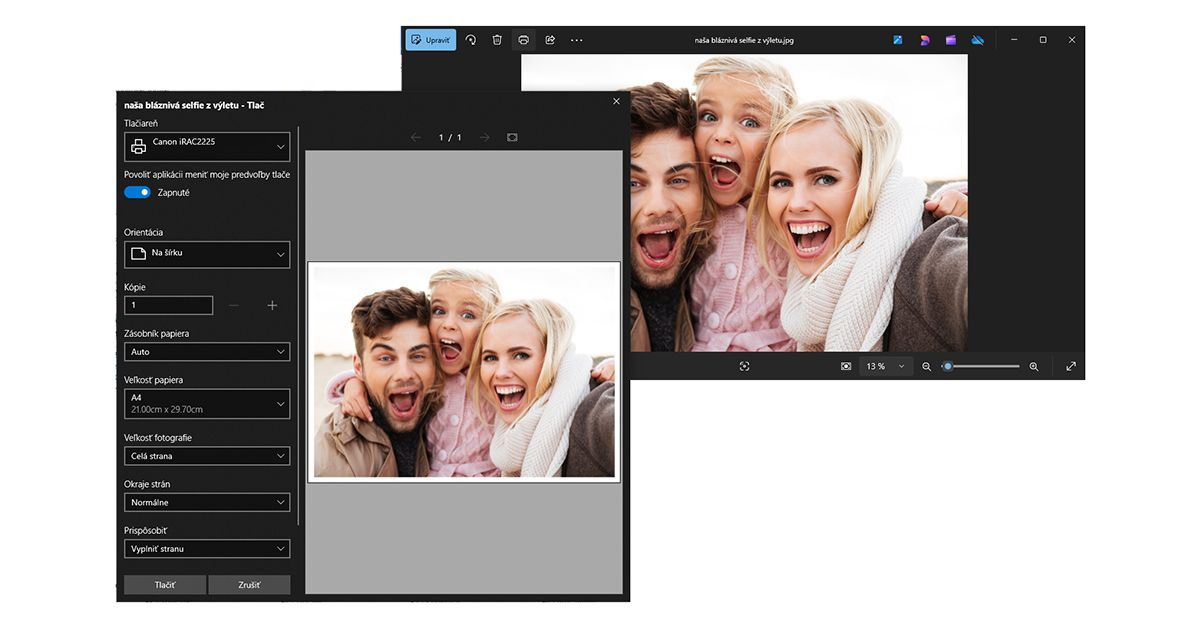Minimize the Photos window
Viewport: 1200px width, 630px height.
pyautogui.click(x=1014, y=40)
